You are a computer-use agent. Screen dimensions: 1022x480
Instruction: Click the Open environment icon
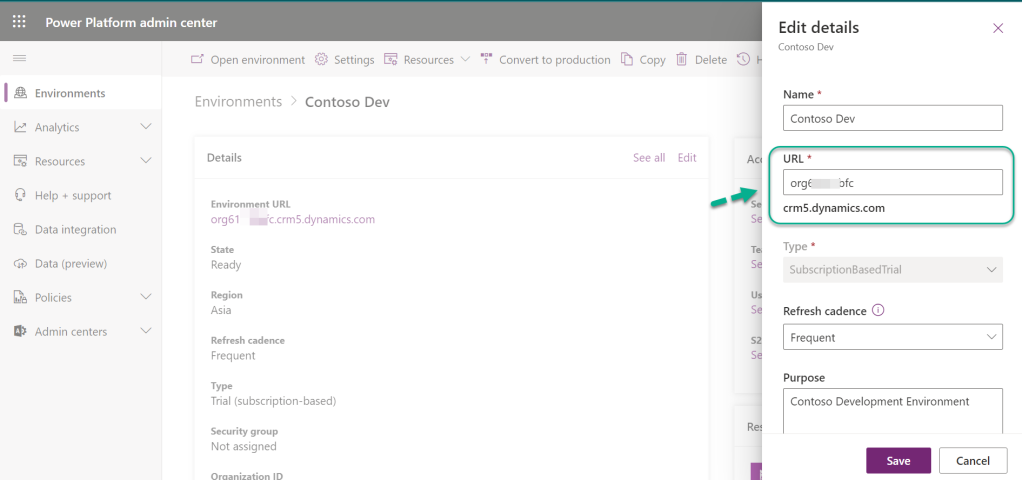point(197,59)
